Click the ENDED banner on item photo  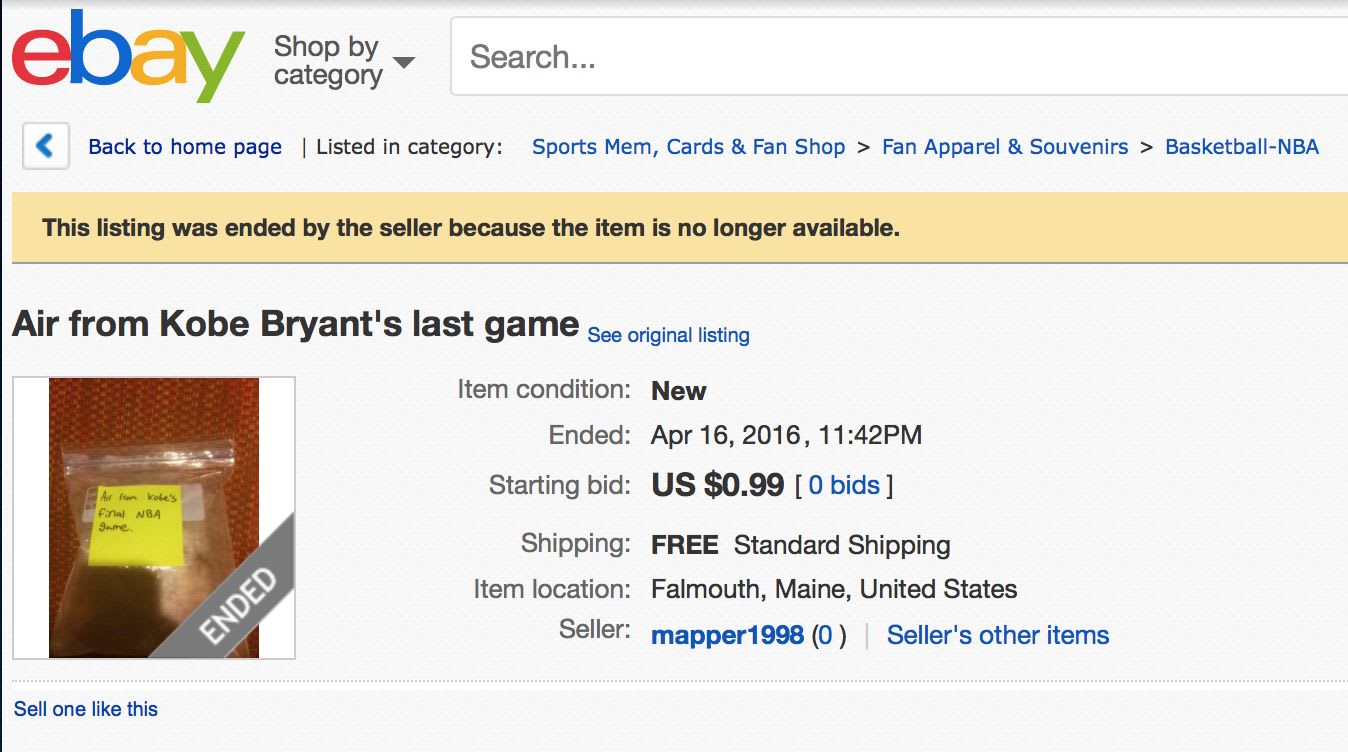pos(237,605)
